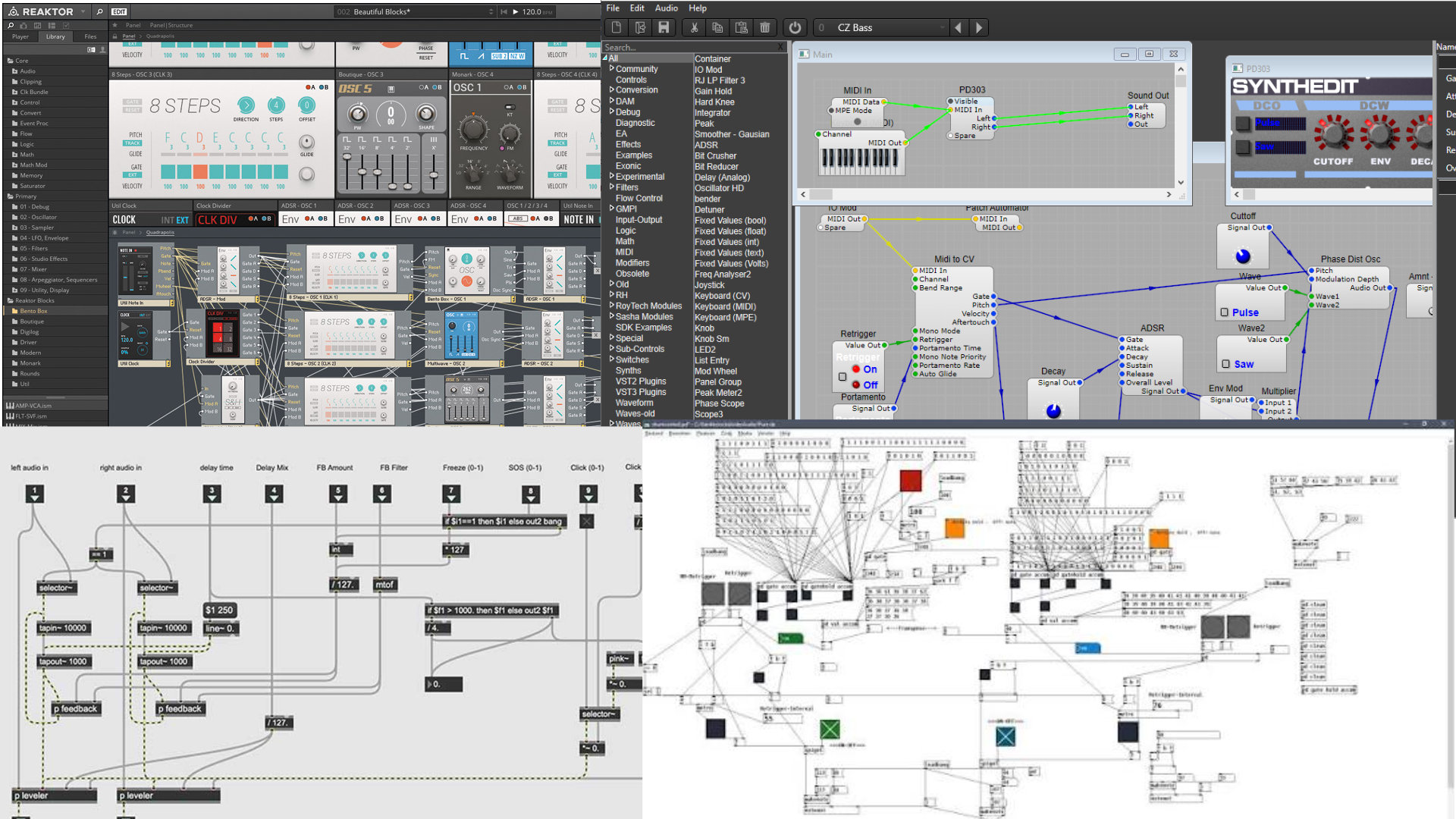Go to previous preset with left arrow
The width and height of the screenshot is (1456, 819).
coord(959,28)
